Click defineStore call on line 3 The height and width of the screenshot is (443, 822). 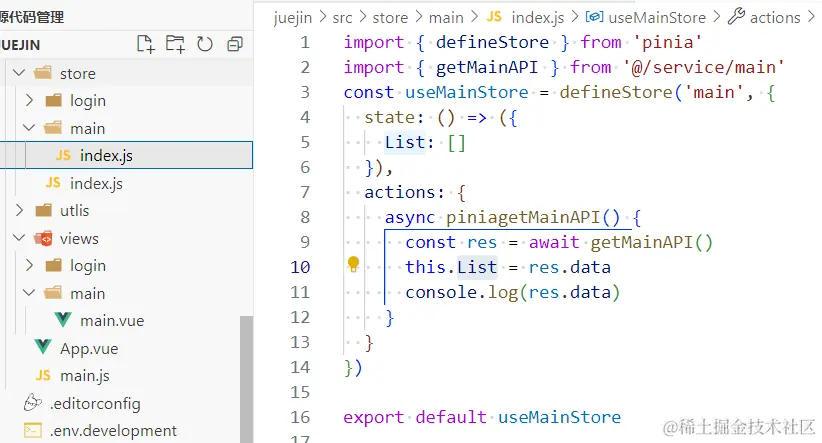(x=615, y=92)
